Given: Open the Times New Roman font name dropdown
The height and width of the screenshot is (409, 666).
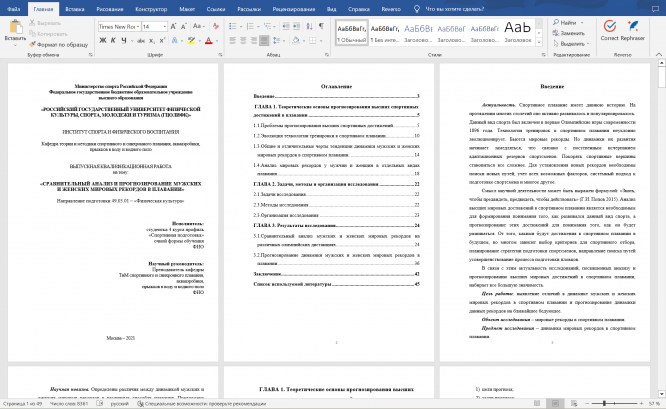Looking at the screenshot, I should pyautogui.click(x=138, y=27).
